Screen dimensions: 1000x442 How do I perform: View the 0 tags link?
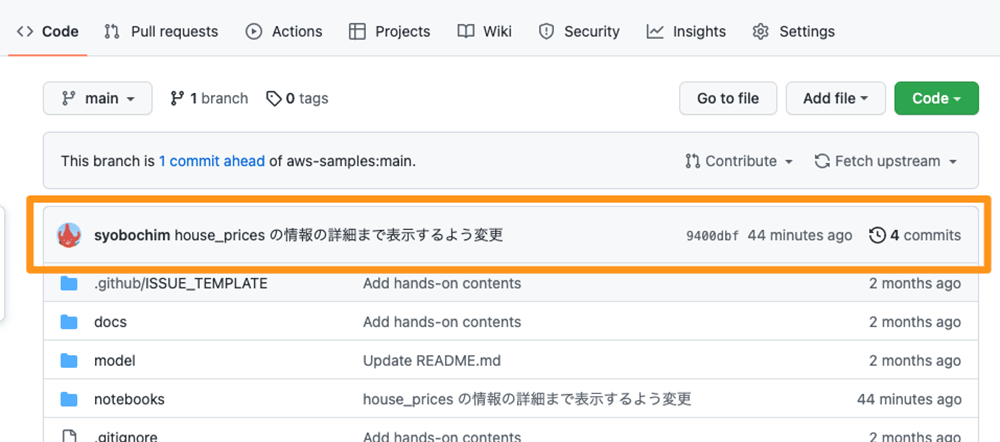coord(297,98)
